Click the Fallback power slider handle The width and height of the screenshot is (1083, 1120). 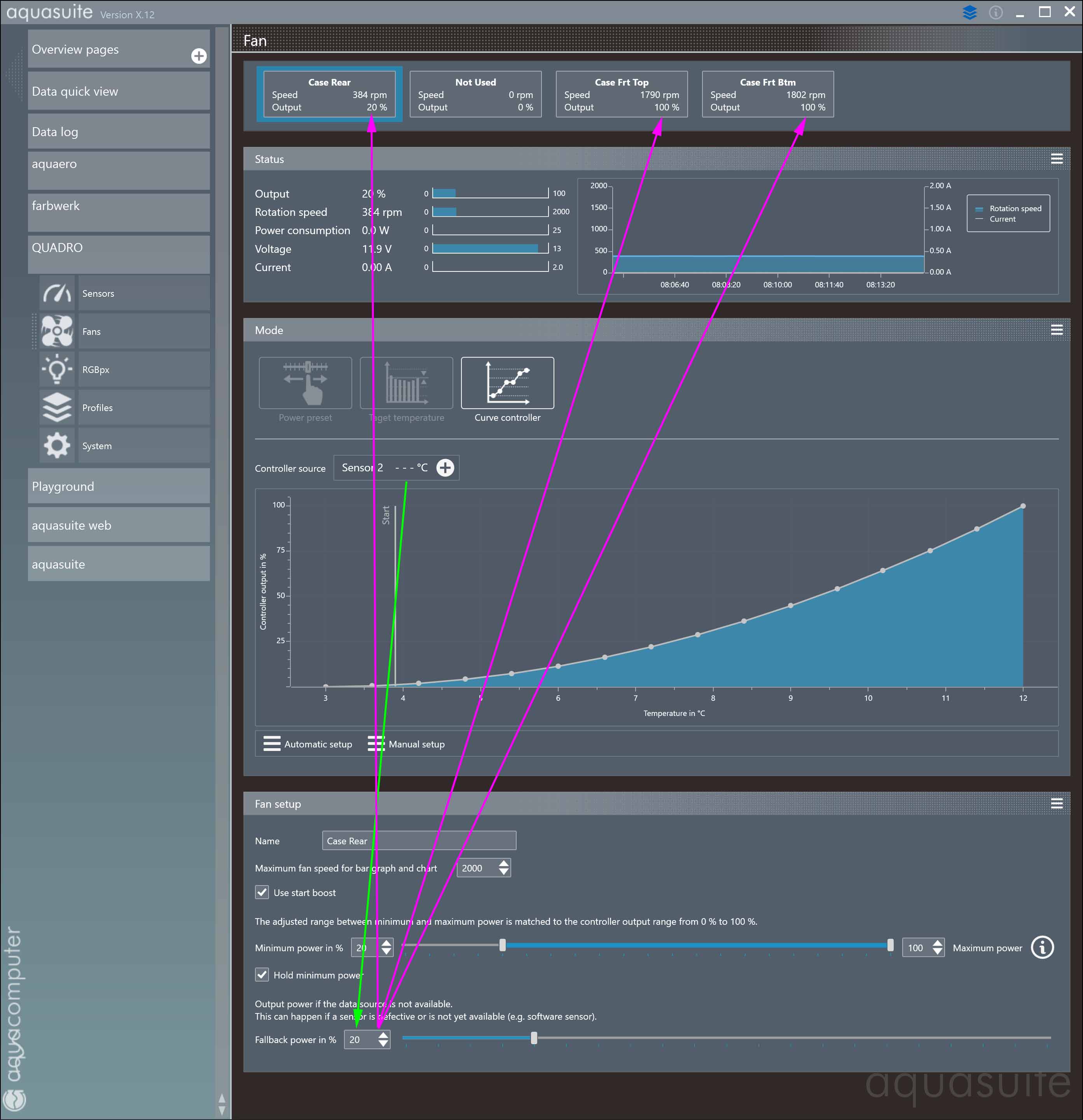pos(533,1038)
